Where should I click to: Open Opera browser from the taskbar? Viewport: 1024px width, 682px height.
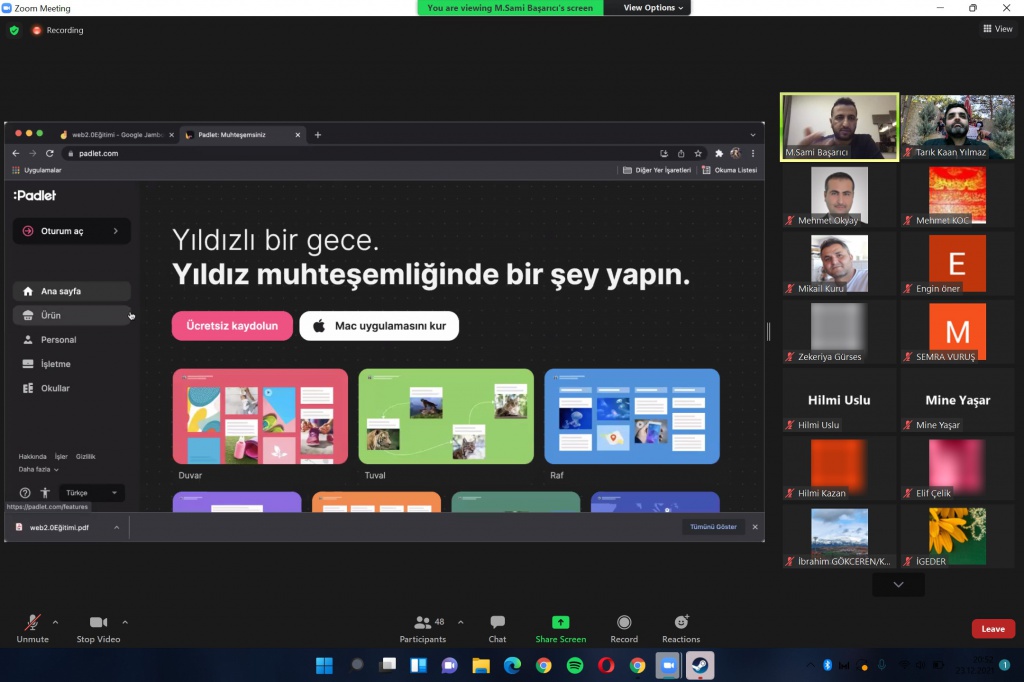(606, 666)
